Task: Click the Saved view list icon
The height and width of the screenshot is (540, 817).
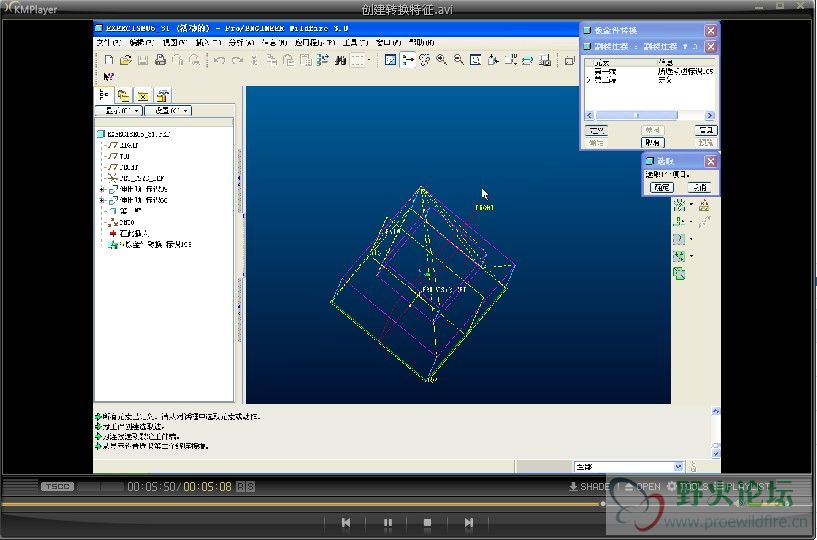Action: tap(510, 60)
